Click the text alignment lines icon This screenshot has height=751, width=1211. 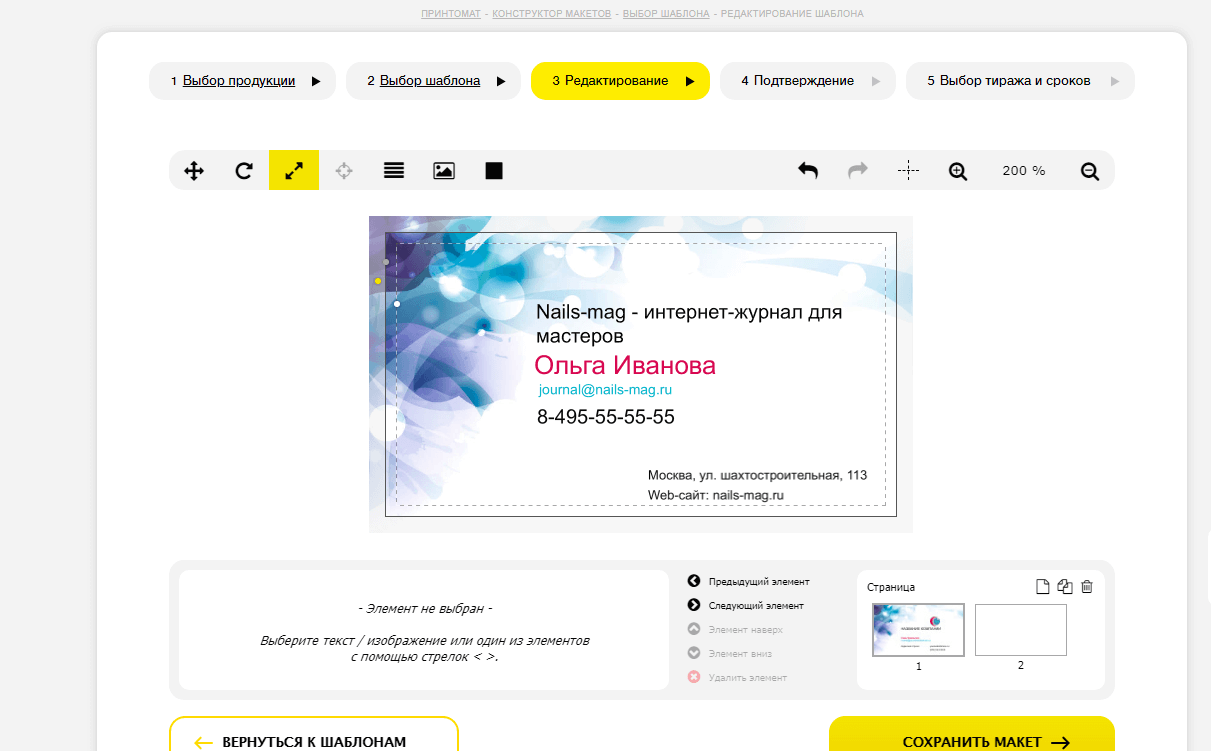point(394,171)
